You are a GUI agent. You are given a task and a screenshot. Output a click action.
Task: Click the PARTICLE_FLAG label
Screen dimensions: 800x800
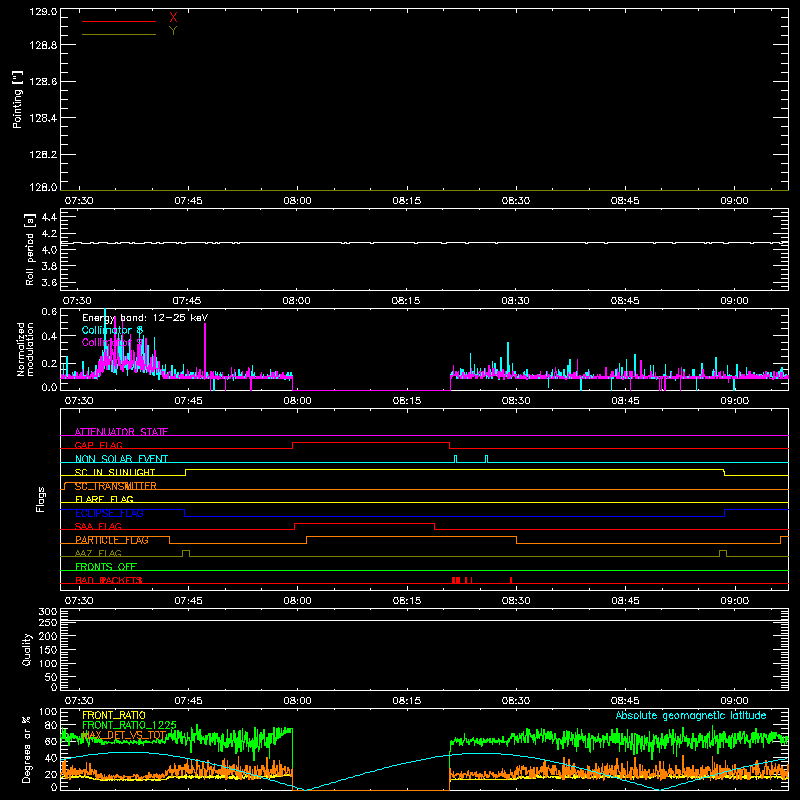click(112, 540)
